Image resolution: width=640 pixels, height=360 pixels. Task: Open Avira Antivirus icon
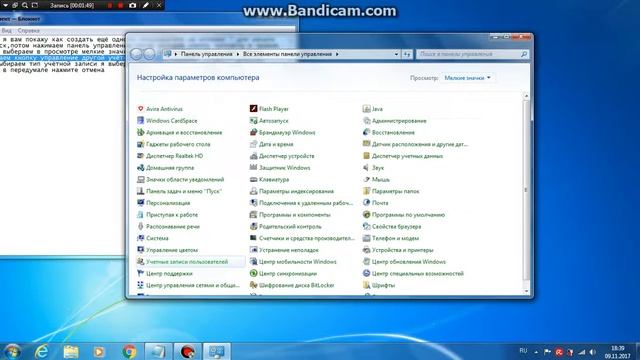[x=140, y=109]
